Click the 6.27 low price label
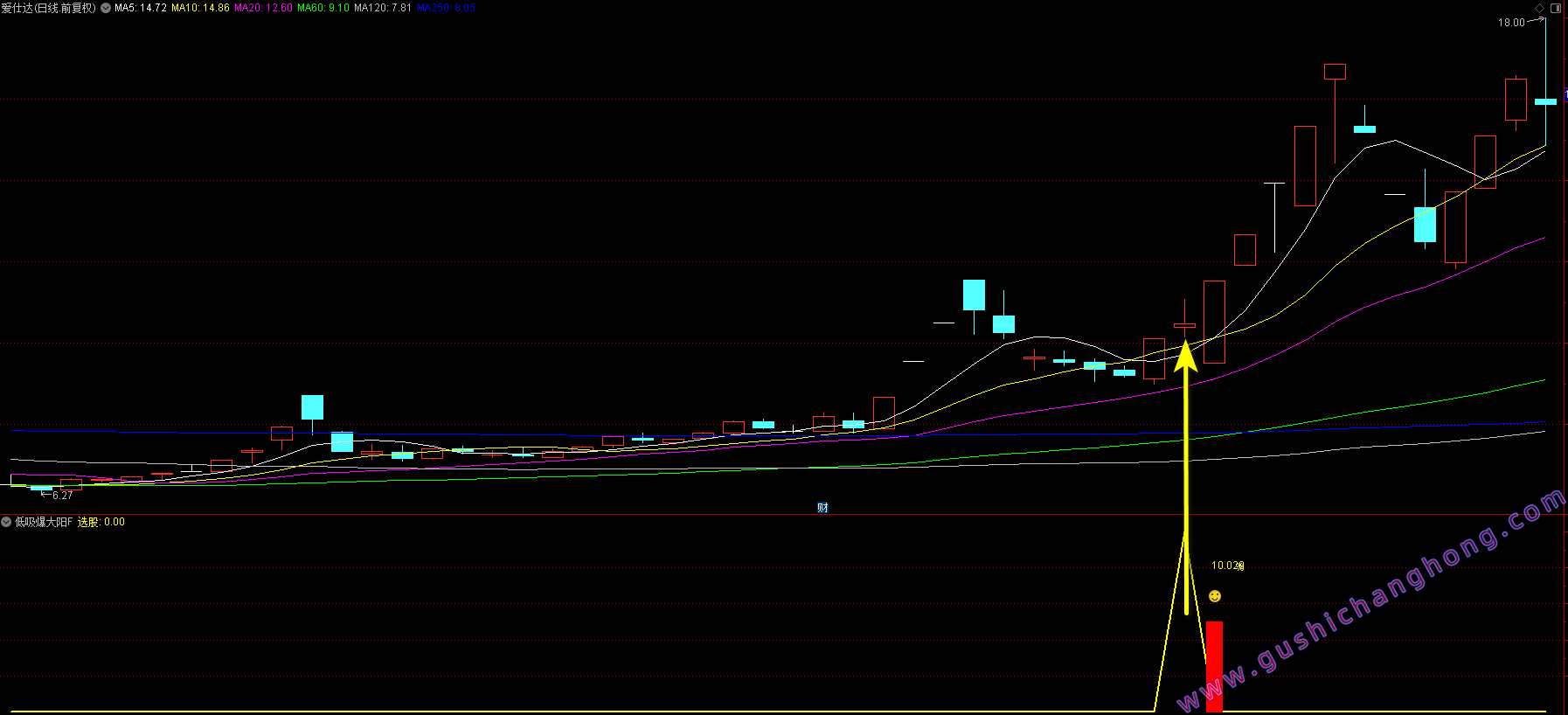 click(63, 496)
